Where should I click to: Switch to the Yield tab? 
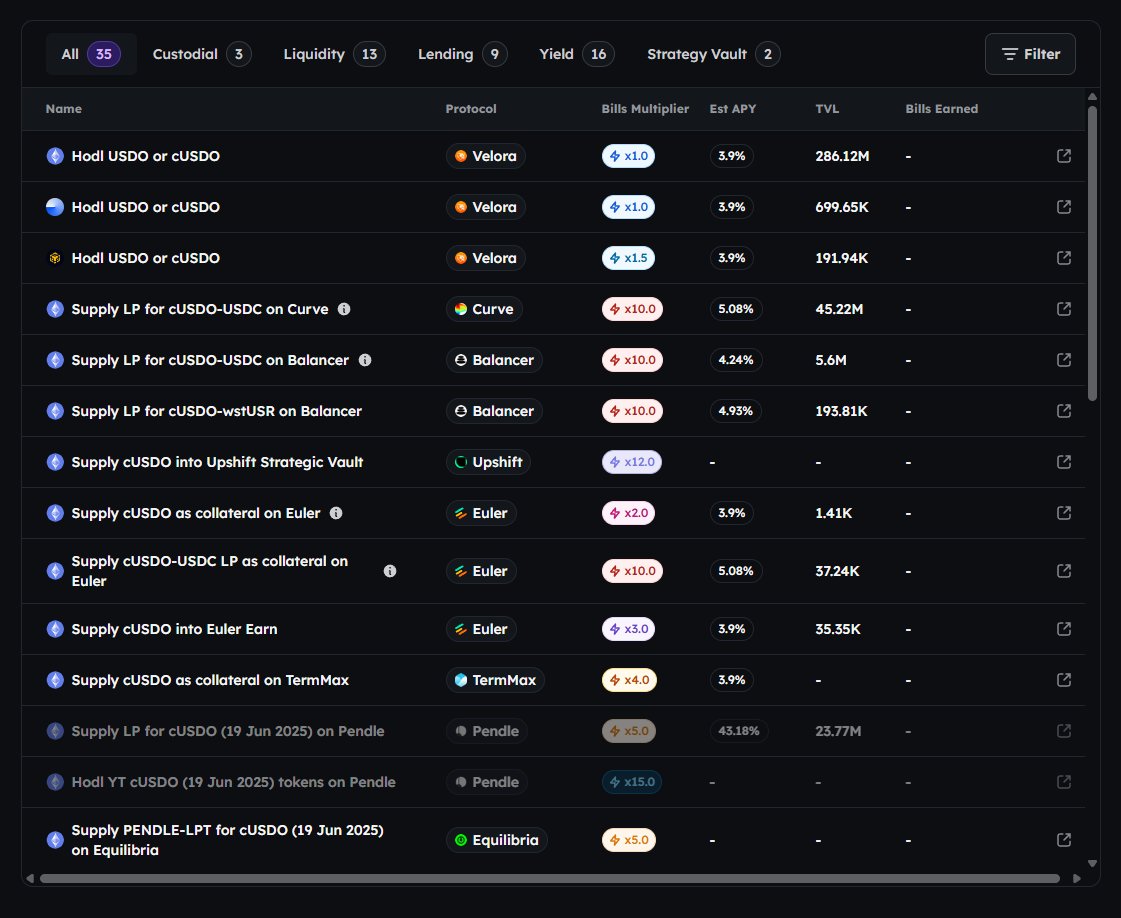point(577,54)
